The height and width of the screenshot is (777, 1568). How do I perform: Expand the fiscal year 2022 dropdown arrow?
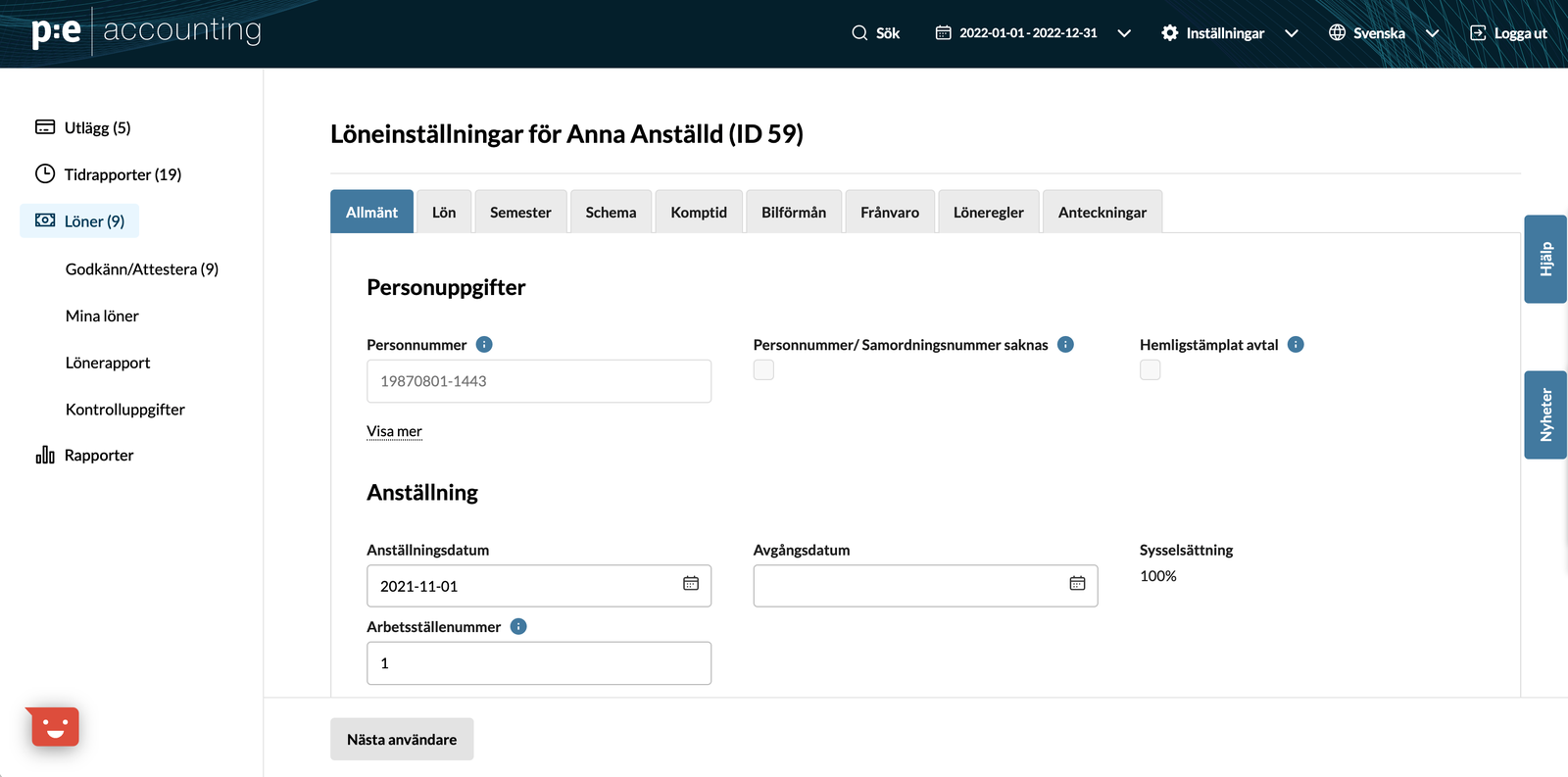pos(1124,33)
